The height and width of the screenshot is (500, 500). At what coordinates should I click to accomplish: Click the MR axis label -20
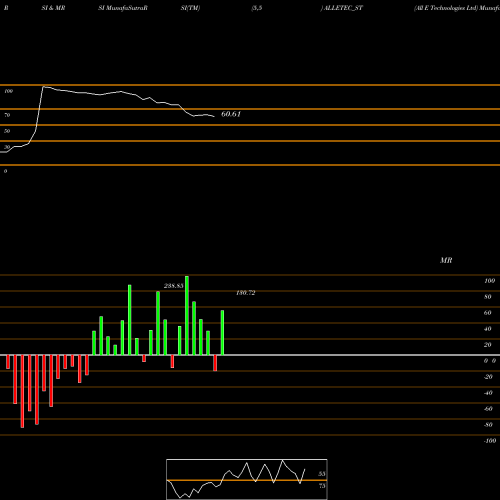click(488, 377)
